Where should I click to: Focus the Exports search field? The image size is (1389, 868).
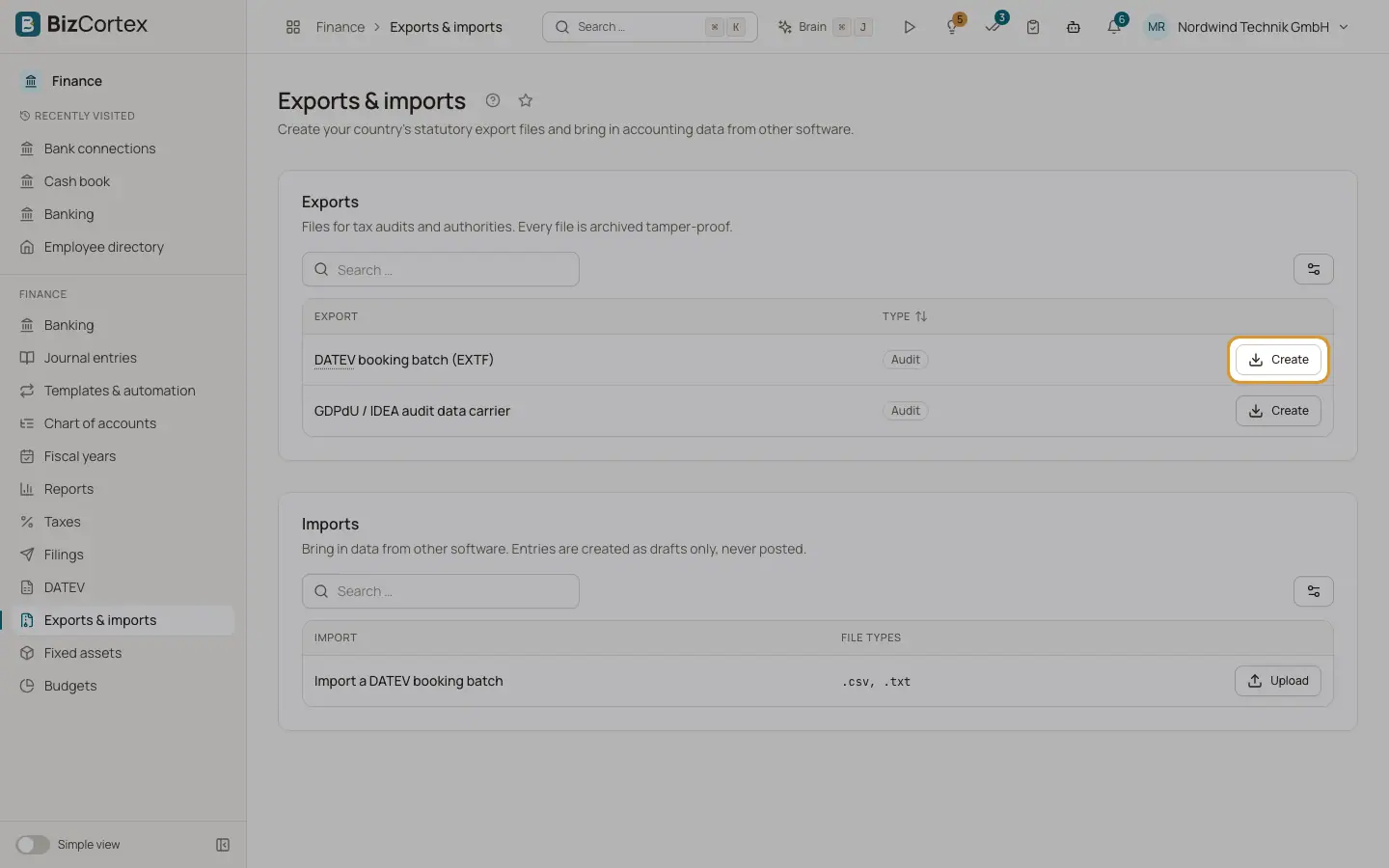[x=441, y=270]
